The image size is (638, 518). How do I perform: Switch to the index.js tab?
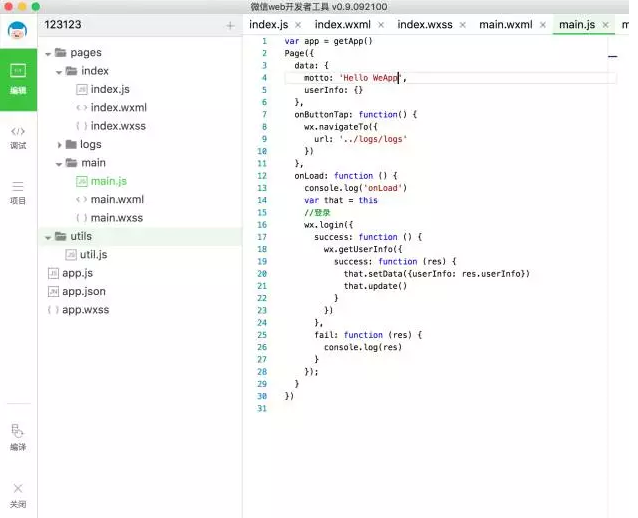coord(271,24)
